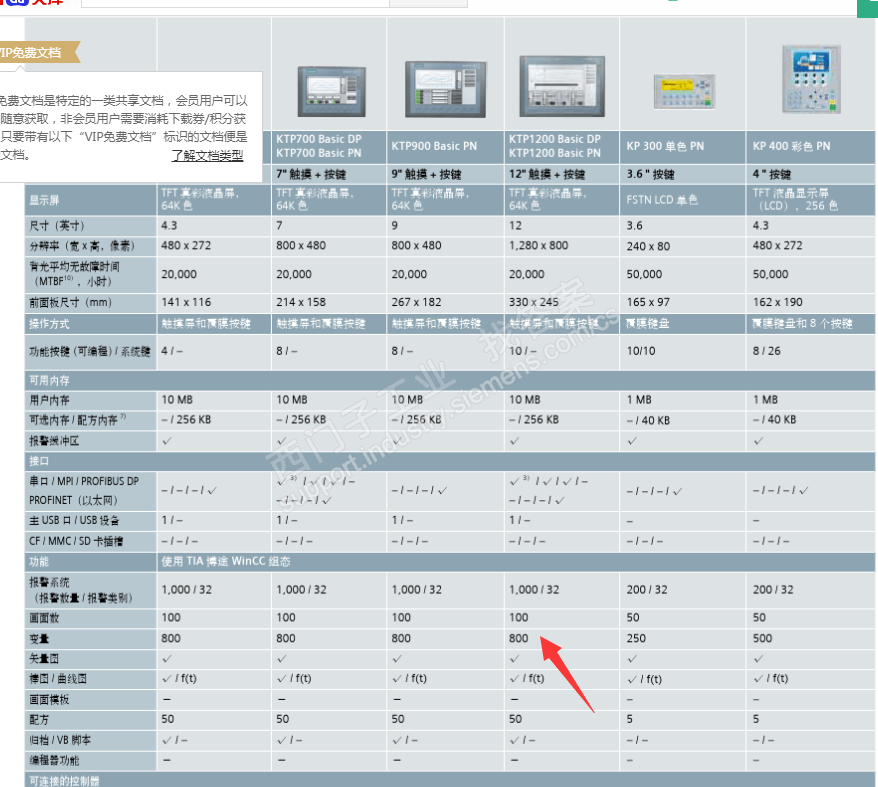The width and height of the screenshot is (878, 787).
Task: Click the 165 x 97 panel size
Action: tap(648, 302)
